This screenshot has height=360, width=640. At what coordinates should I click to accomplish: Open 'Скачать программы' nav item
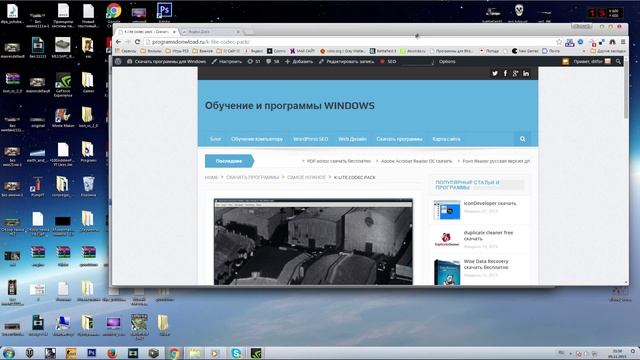point(399,139)
